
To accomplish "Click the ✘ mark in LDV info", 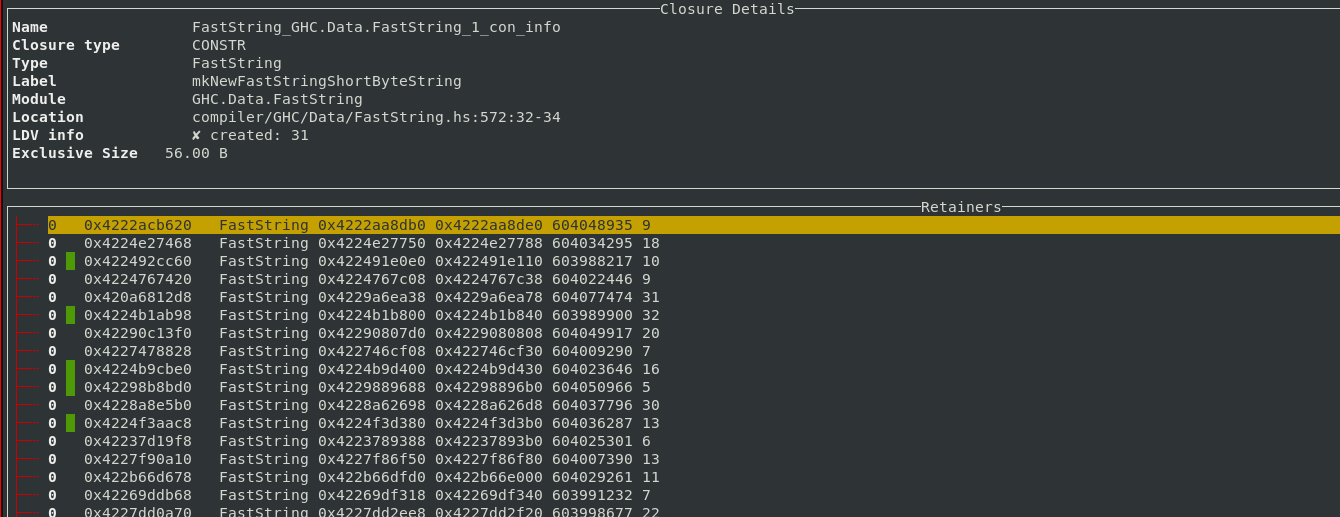I will coord(196,135).
